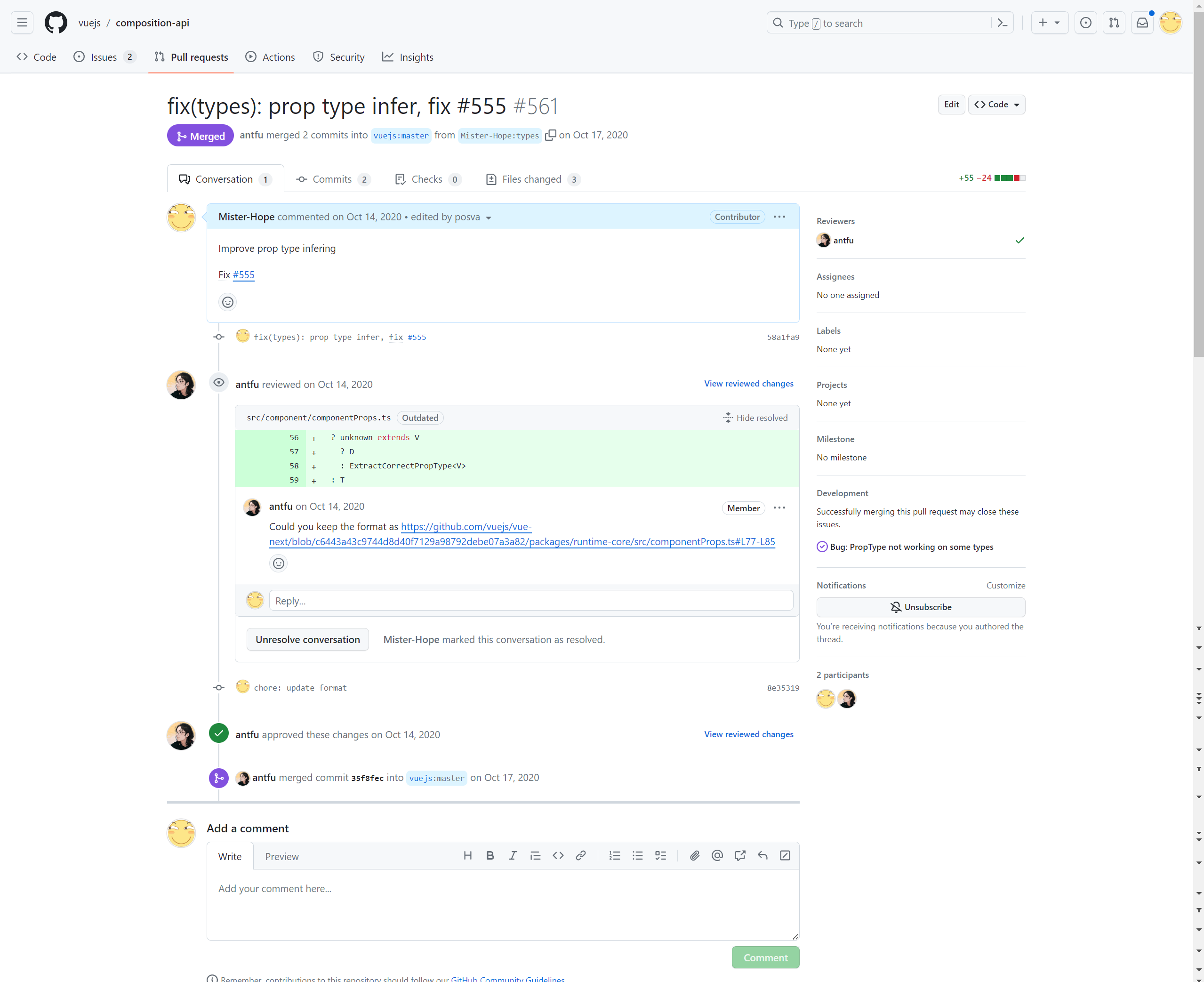Expand the three-dot menu on antfu comment
This screenshot has height=982, width=1204.
click(779, 506)
